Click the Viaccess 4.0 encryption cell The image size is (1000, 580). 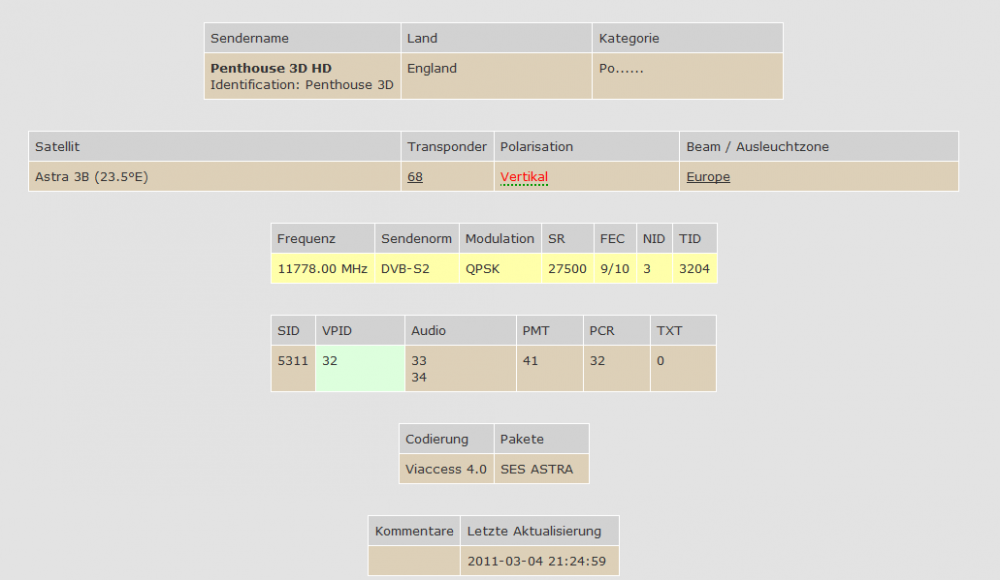(x=446, y=469)
